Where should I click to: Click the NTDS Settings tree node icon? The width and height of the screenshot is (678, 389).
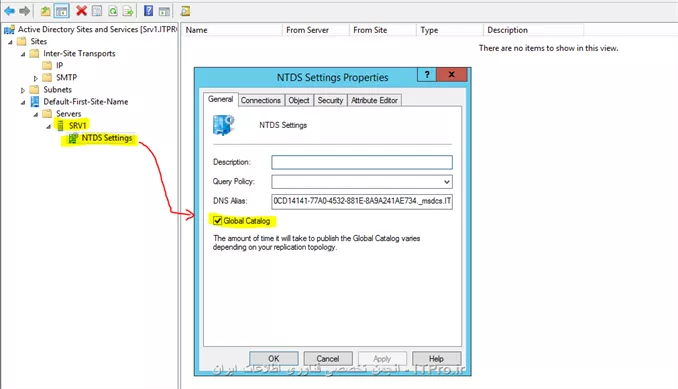pos(73,138)
